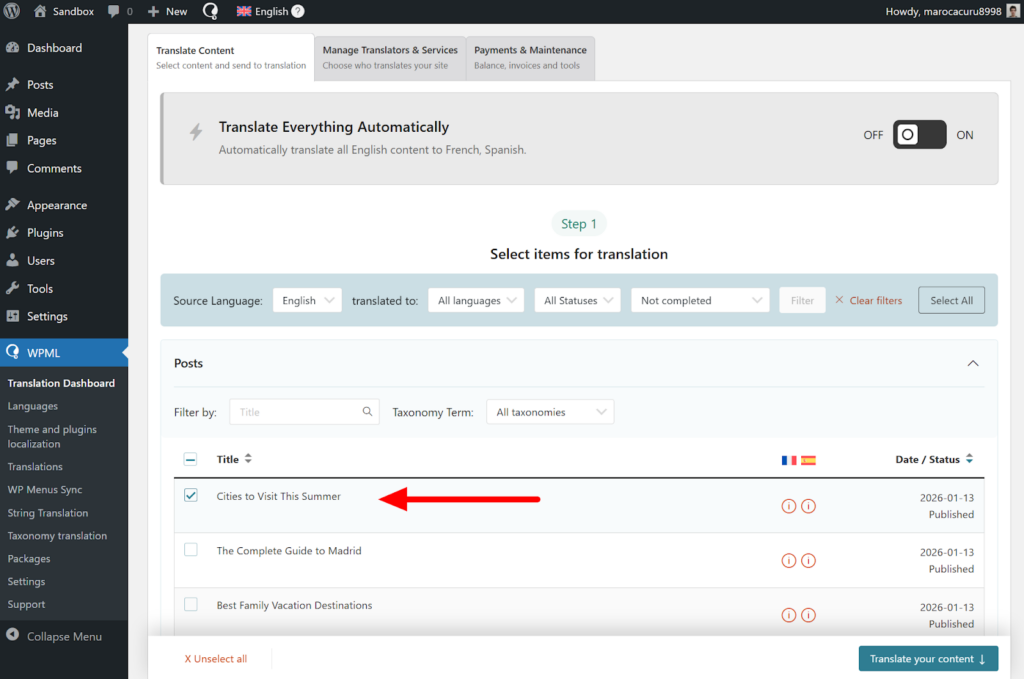Image resolution: width=1024 pixels, height=679 pixels.
Task: Click French status icon for Best Family Vacation
Action: pyautogui.click(x=789, y=615)
